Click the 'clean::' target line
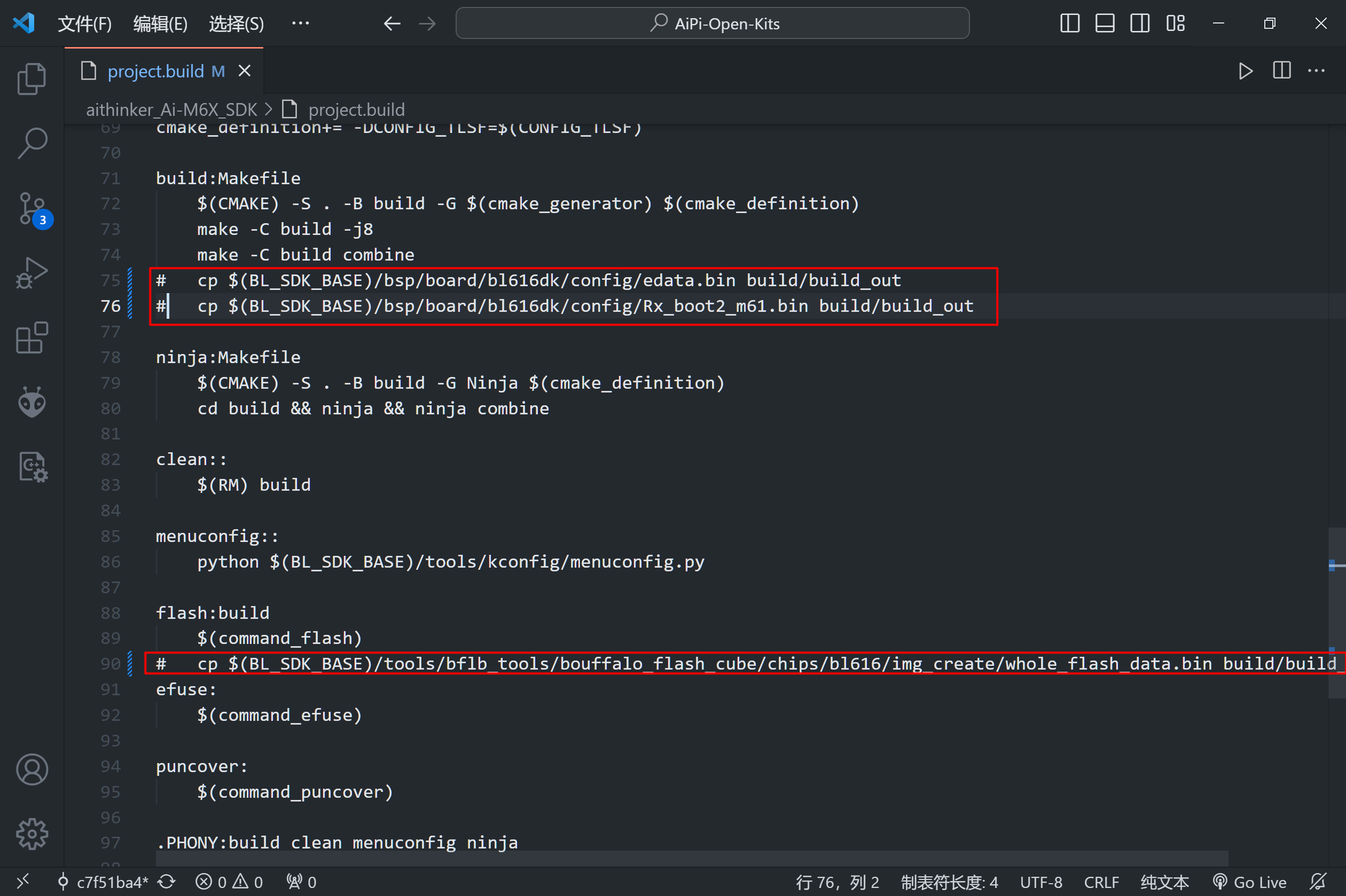The height and width of the screenshot is (896, 1346). point(191,459)
